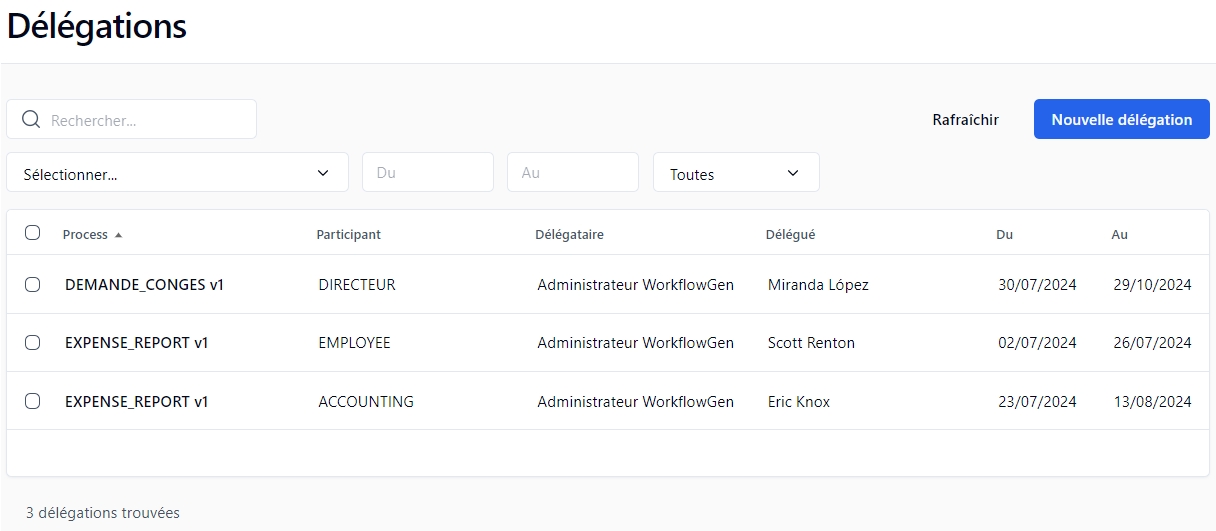Sort by the Participant column header
The height and width of the screenshot is (531, 1216).
348,235
